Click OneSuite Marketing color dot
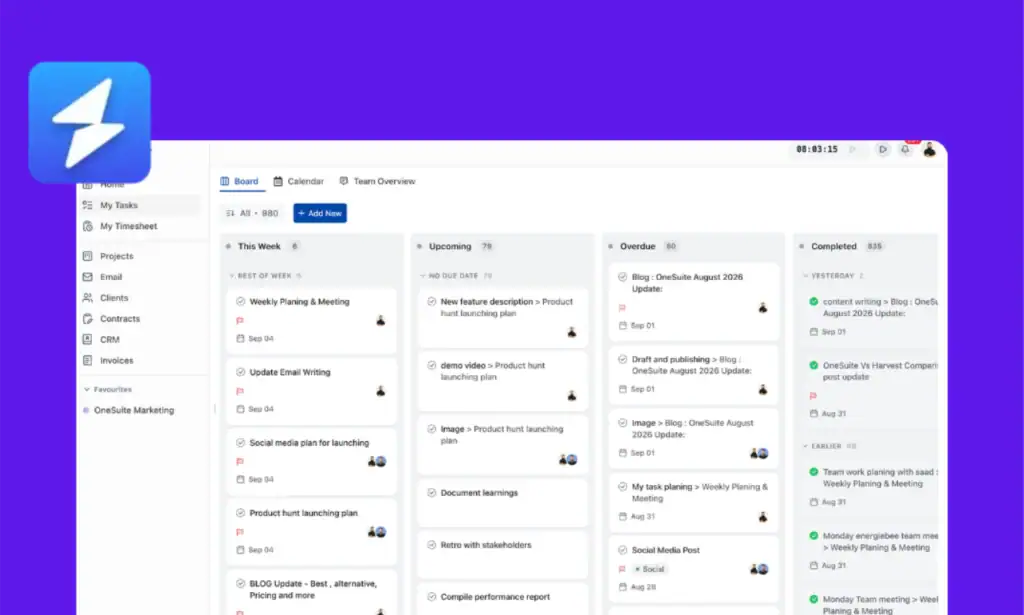The image size is (1024, 615). coord(86,410)
